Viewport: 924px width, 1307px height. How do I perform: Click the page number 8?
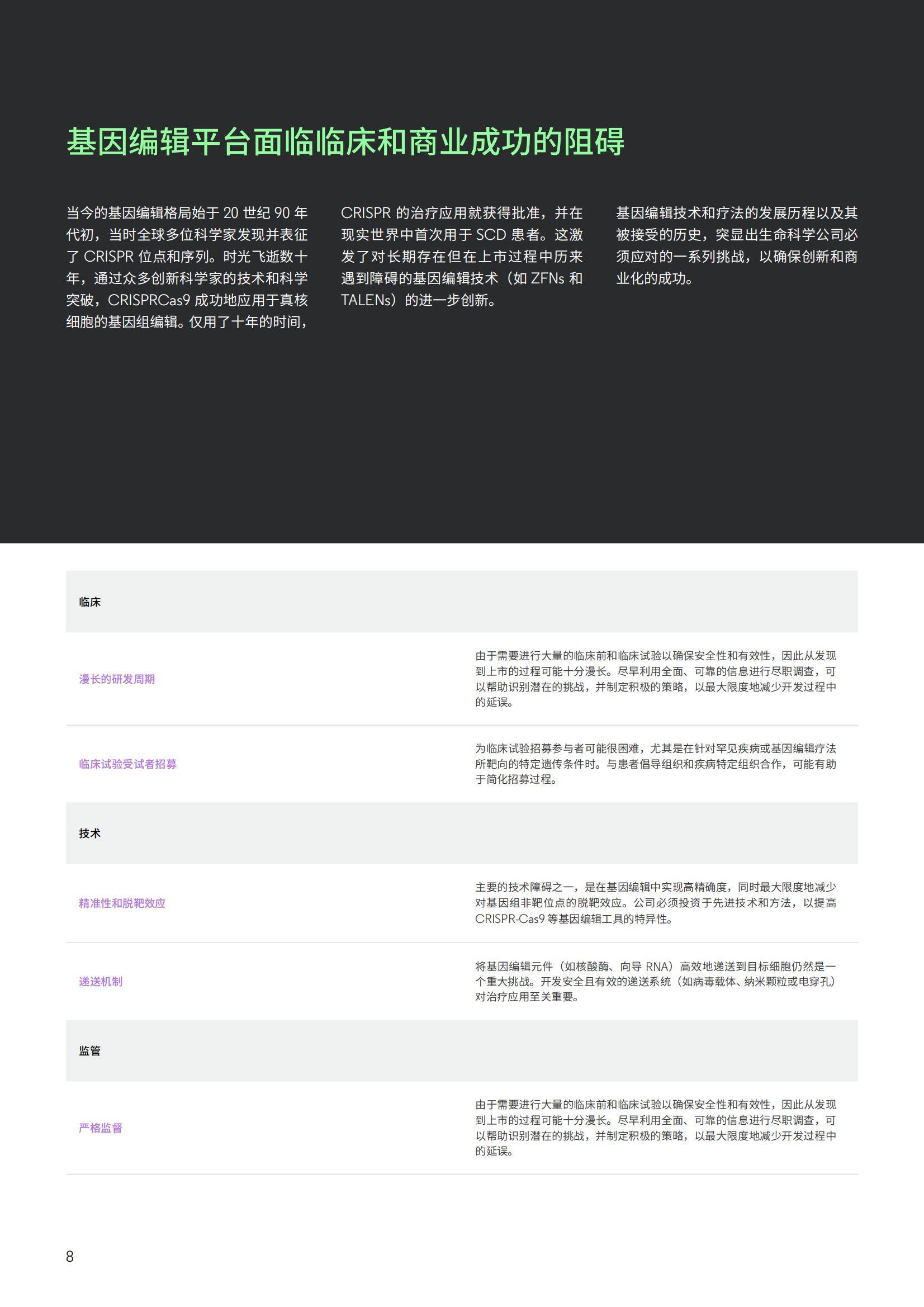[69, 1257]
